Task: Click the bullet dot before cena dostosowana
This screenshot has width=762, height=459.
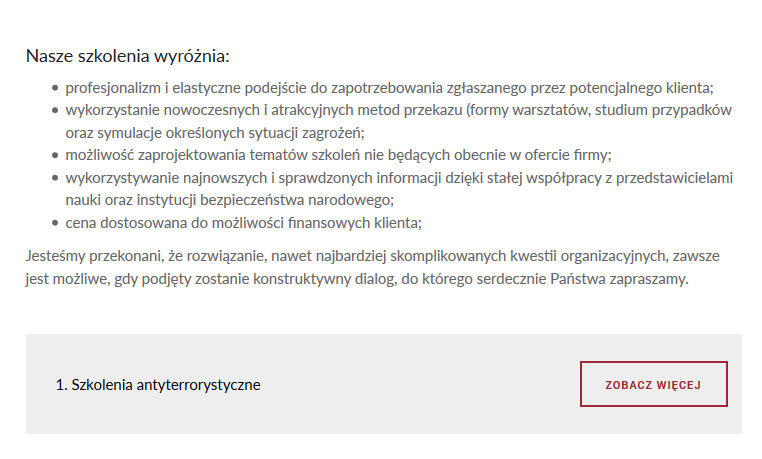Action: (54, 222)
